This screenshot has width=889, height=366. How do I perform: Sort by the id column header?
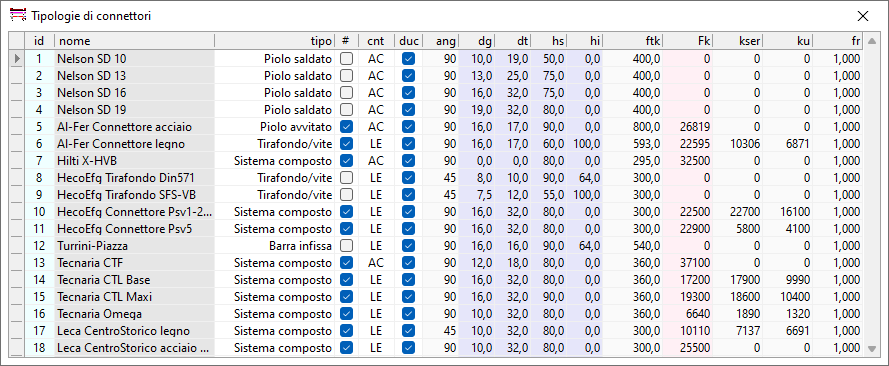click(x=39, y=41)
